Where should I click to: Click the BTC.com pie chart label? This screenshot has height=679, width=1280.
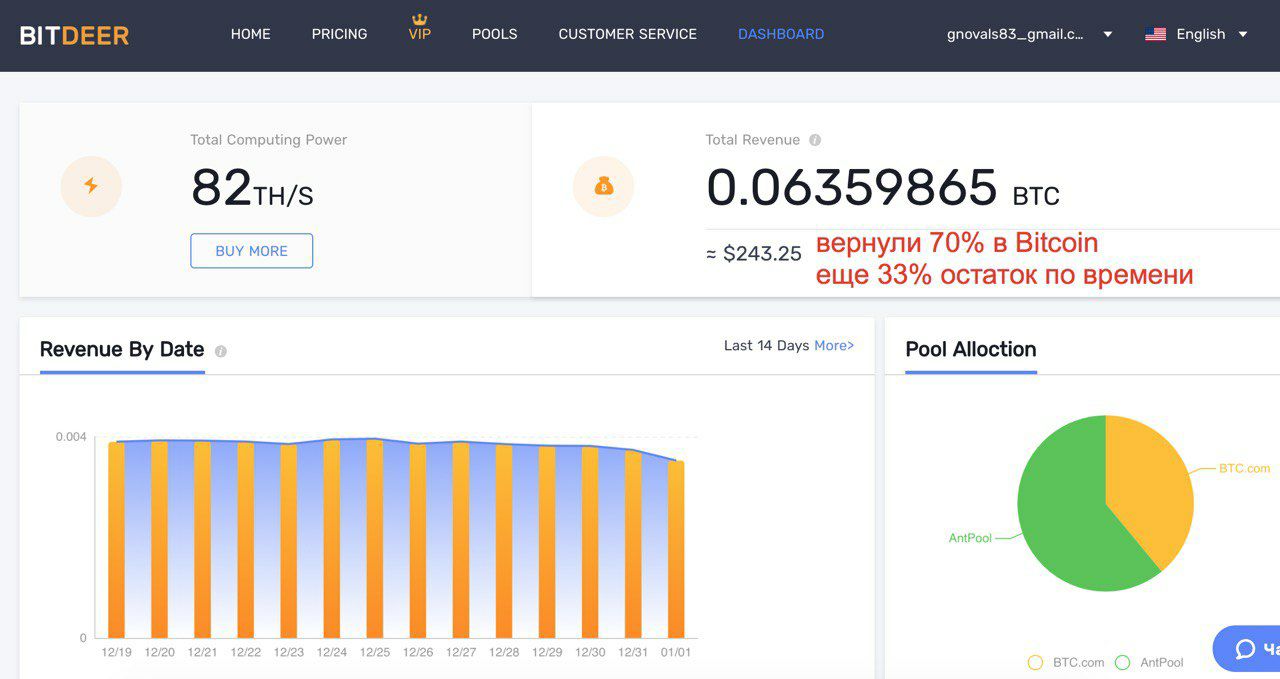coord(1244,468)
